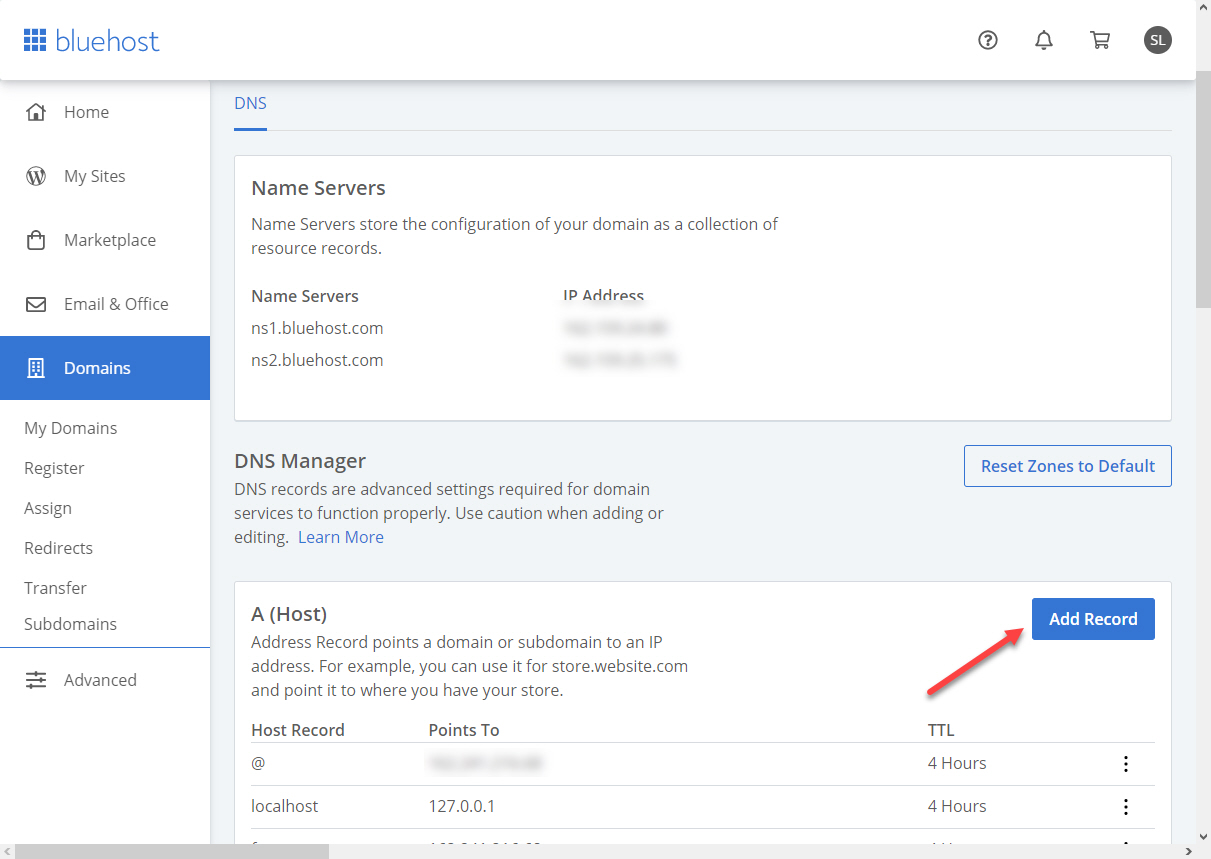Open Marketplace in the sidebar

[105, 240]
